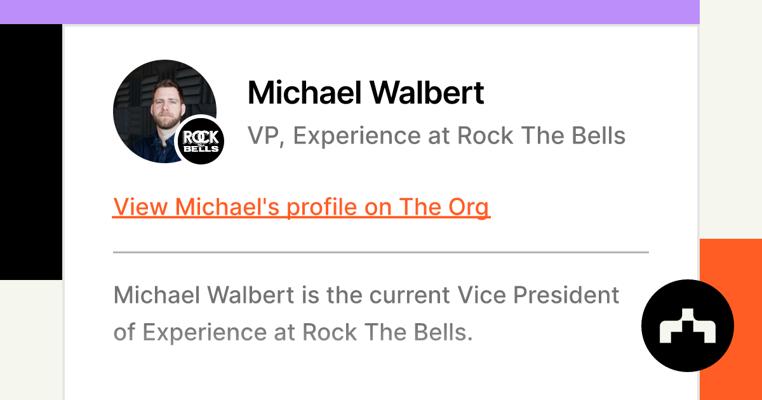The width and height of the screenshot is (762, 400).
Task: Open the "View Michael's profile on The Org" link
Action: point(301,207)
